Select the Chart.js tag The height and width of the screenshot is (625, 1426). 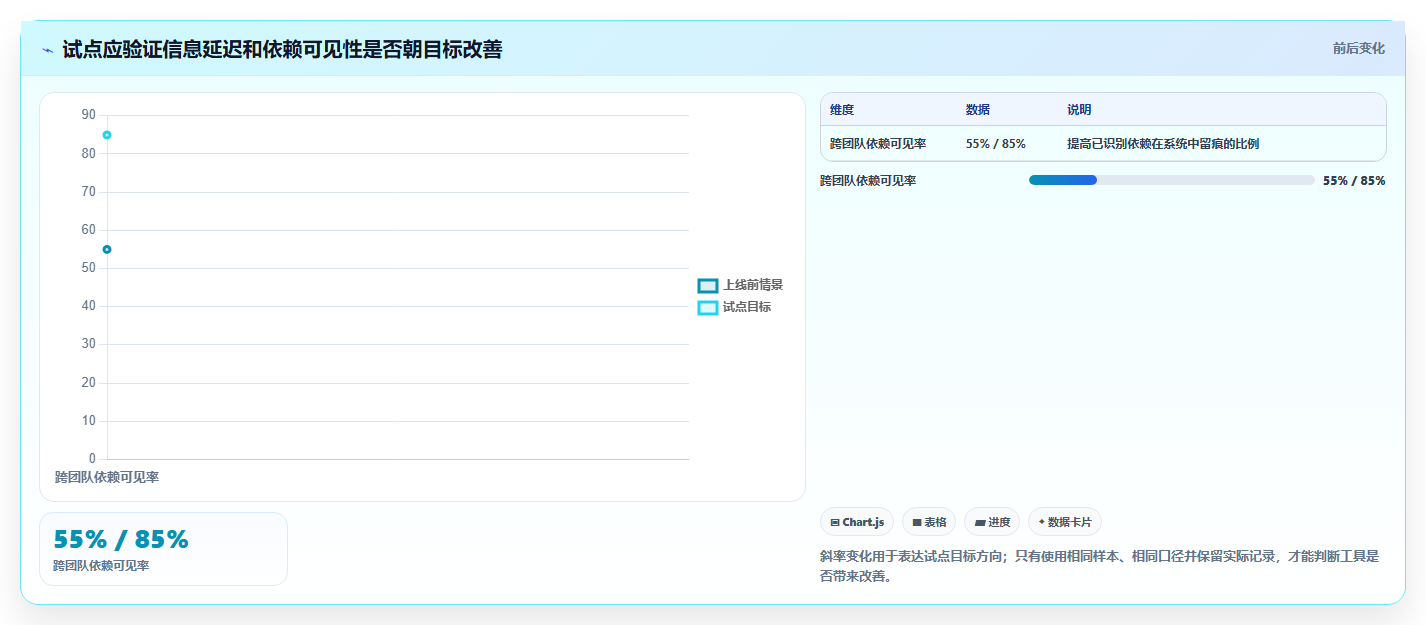pyautogui.click(x=856, y=522)
